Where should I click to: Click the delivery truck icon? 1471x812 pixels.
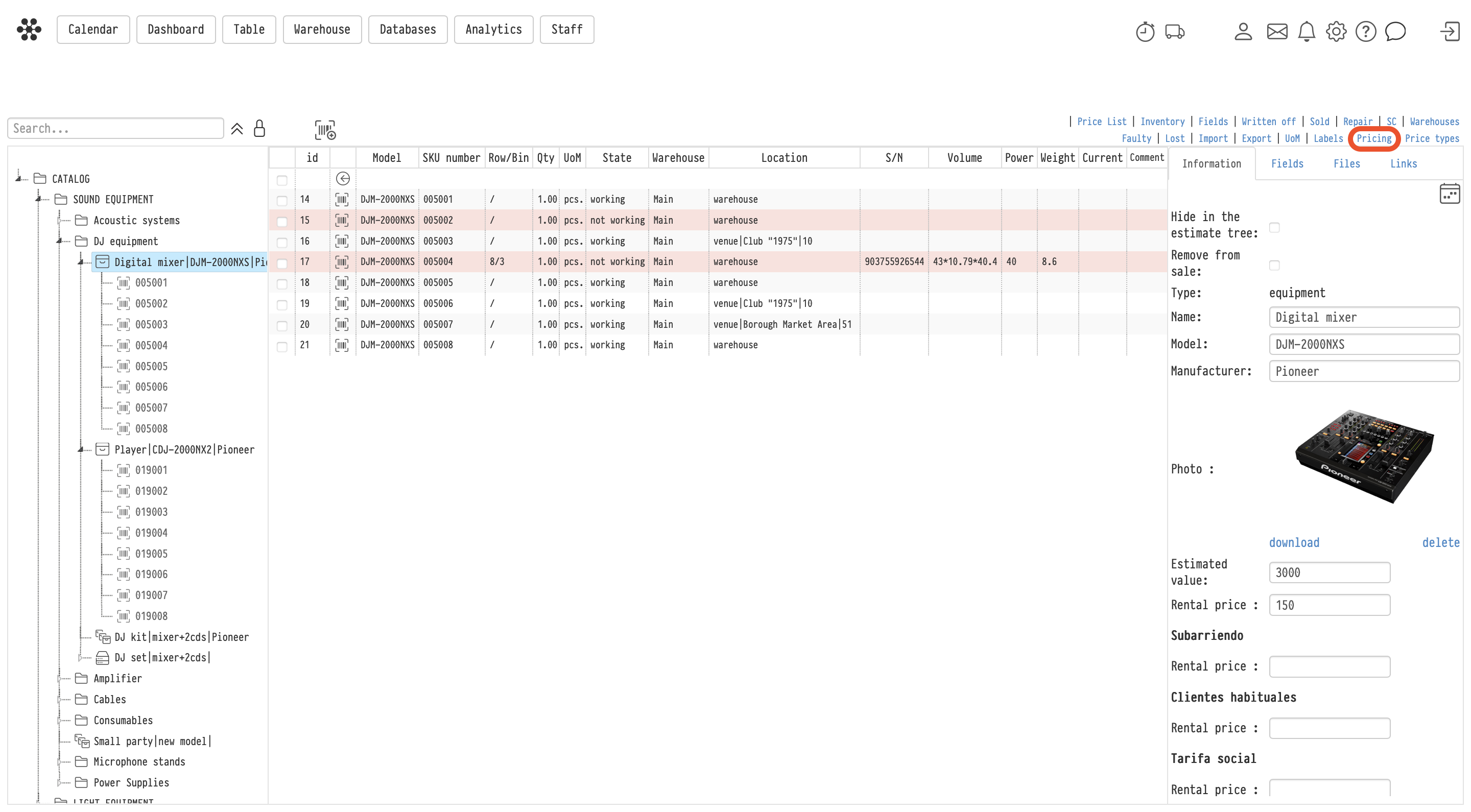(1175, 31)
